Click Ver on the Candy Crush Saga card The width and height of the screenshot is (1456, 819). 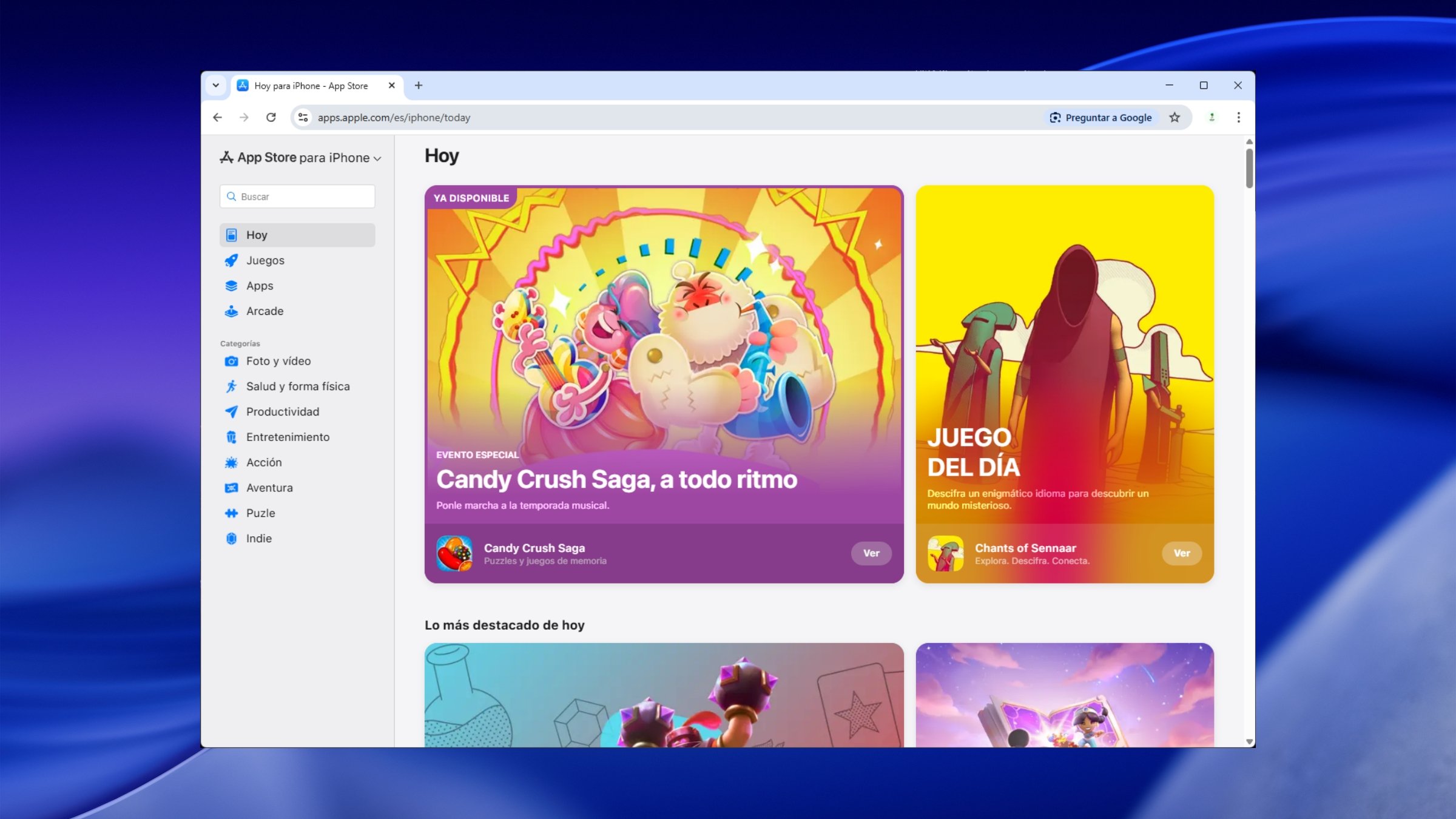[871, 553]
